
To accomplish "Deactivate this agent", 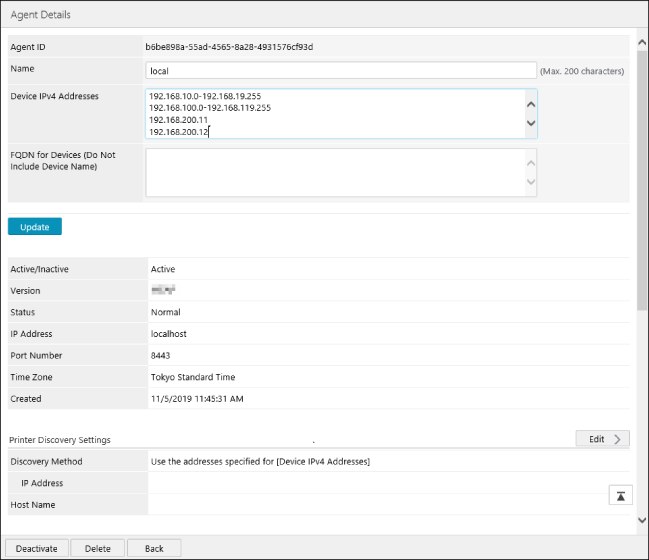I will 36,548.
